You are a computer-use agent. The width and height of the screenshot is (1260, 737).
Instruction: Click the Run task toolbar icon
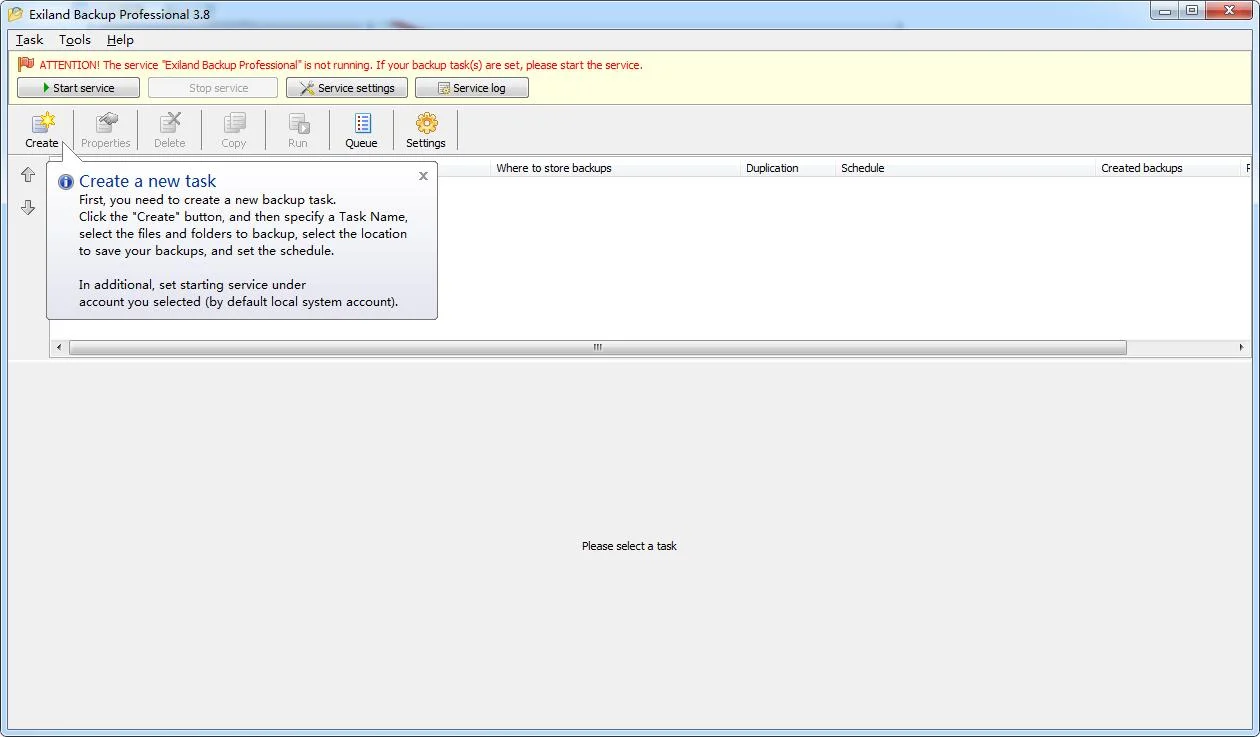pyautogui.click(x=298, y=130)
